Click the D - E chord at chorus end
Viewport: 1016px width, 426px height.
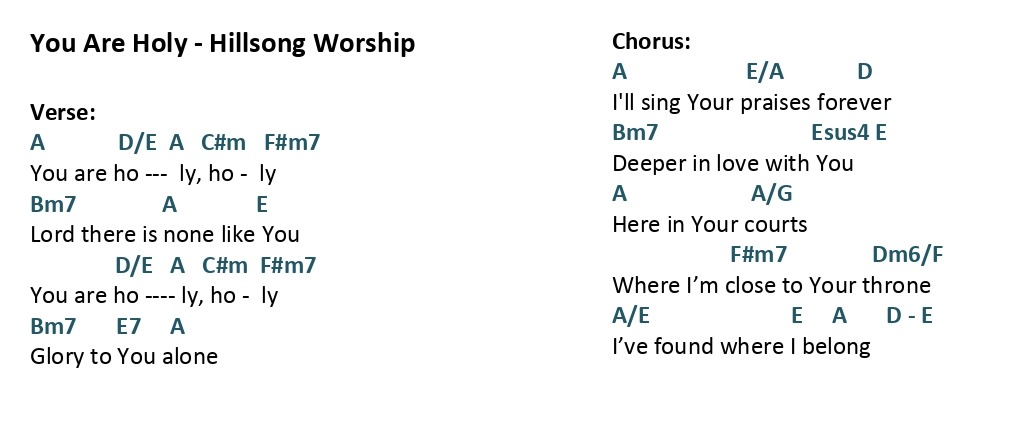click(x=909, y=316)
